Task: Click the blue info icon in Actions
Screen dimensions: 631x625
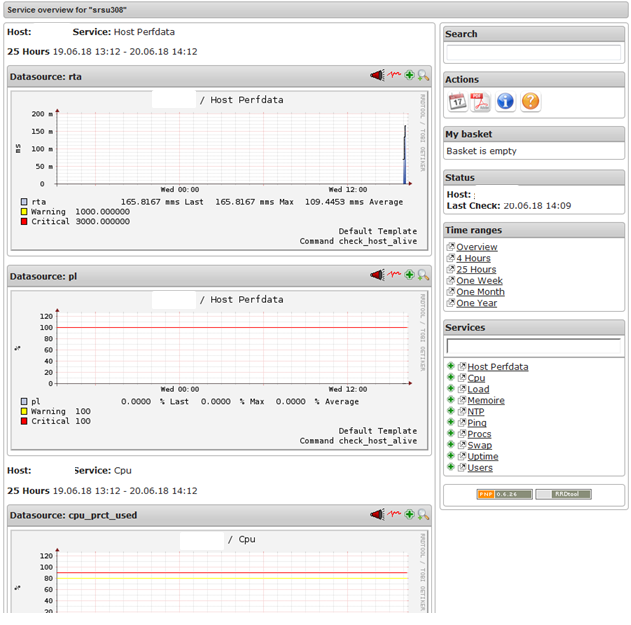Action: point(506,101)
